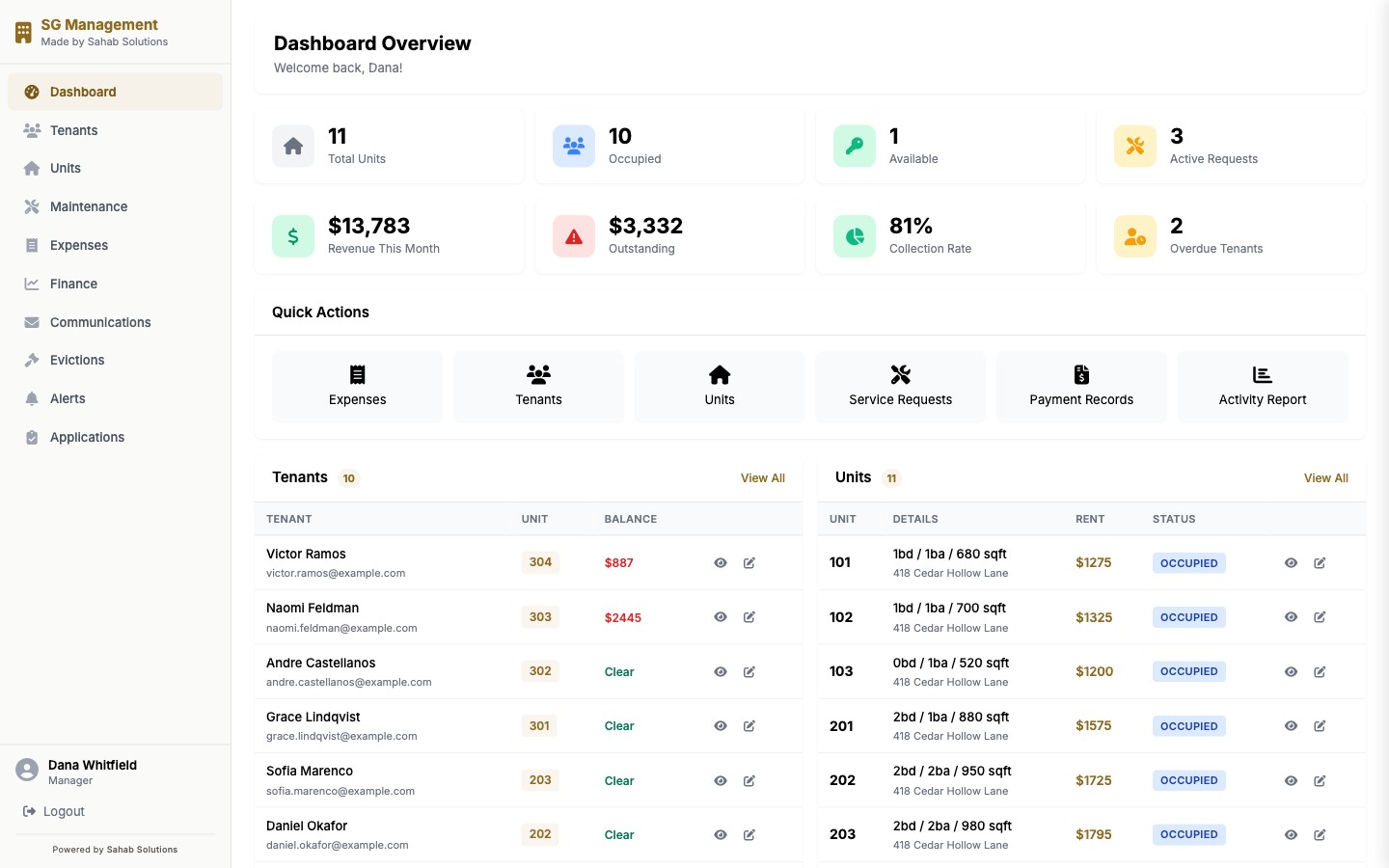
Task: Open Payment Records quick action
Action: pyautogui.click(x=1081, y=387)
